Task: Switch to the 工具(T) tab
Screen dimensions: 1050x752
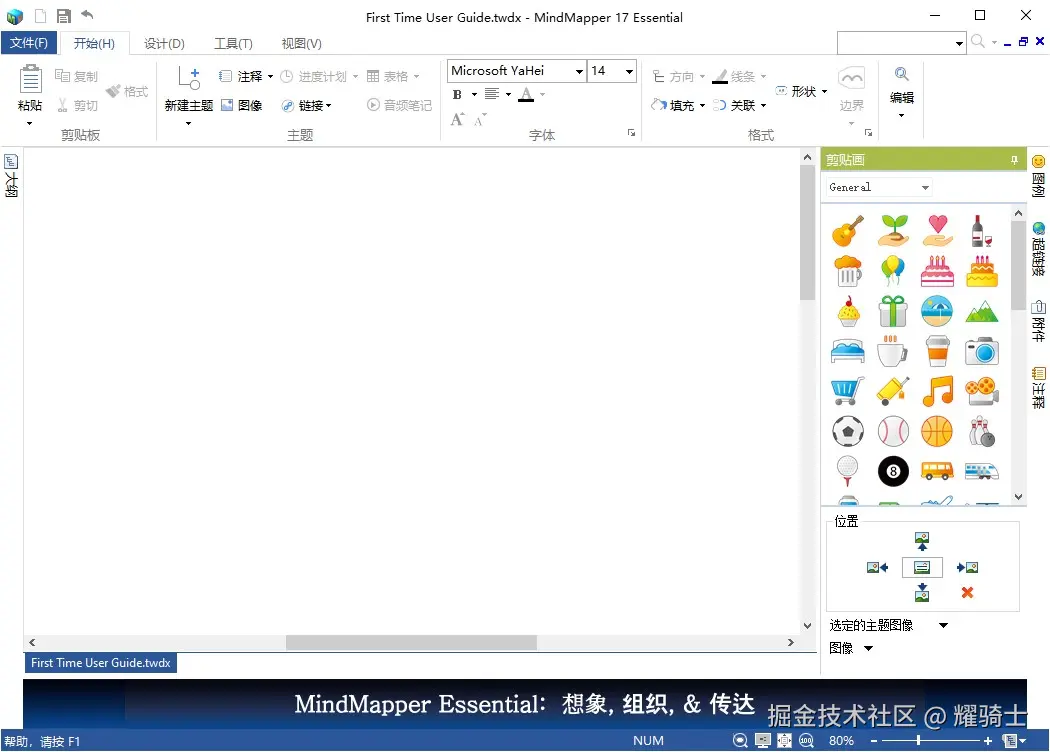Action: tap(233, 44)
